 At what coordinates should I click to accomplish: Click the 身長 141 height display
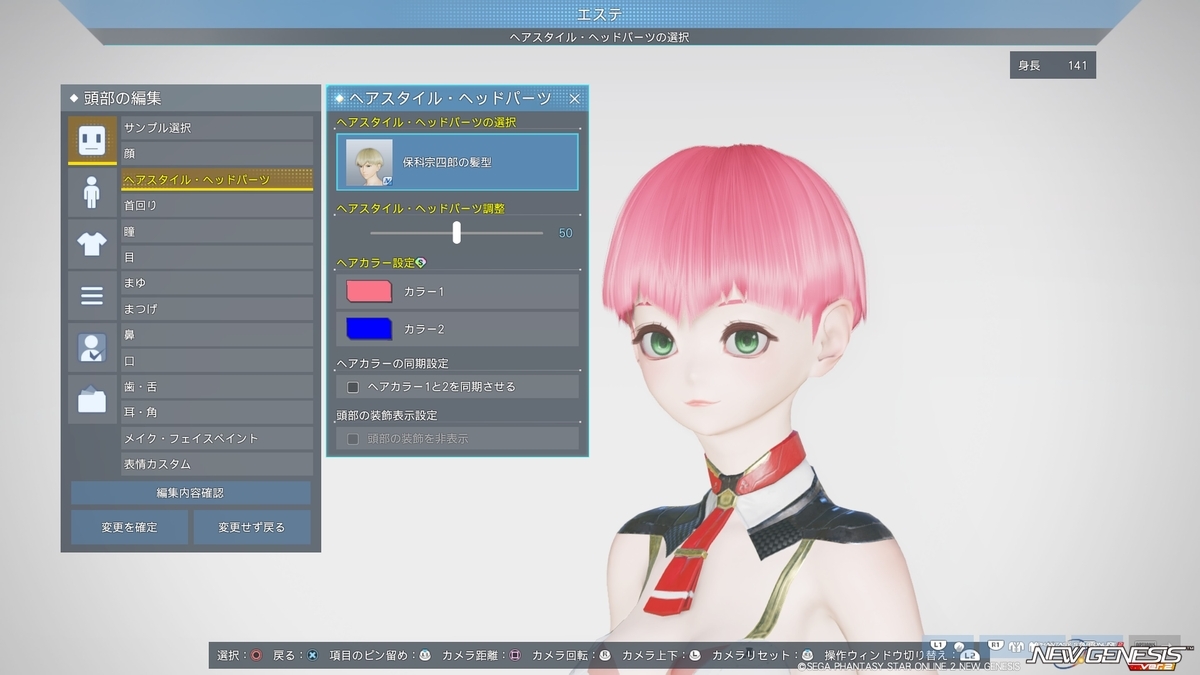click(x=1053, y=65)
